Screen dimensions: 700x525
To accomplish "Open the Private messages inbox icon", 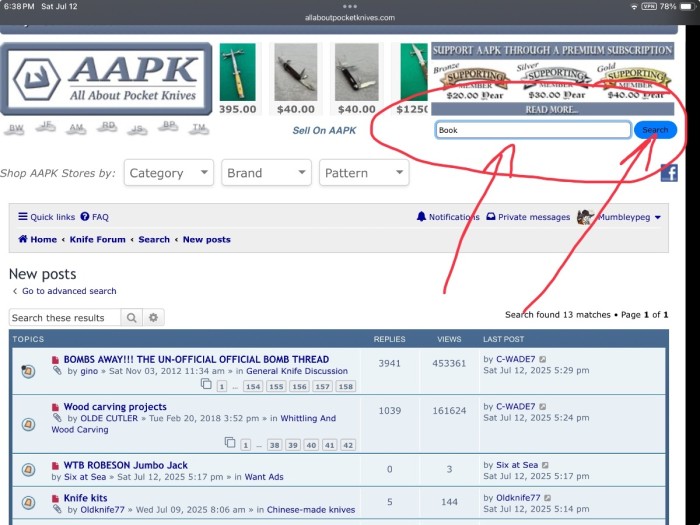I will pos(491,217).
